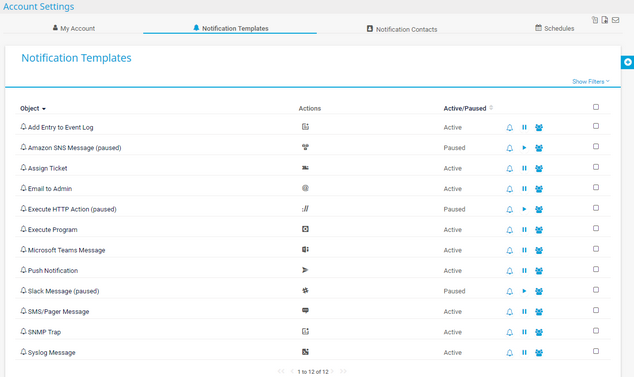This screenshot has height=377, width=634.
Task: Click the Email at-sign action icon
Action: [305, 188]
